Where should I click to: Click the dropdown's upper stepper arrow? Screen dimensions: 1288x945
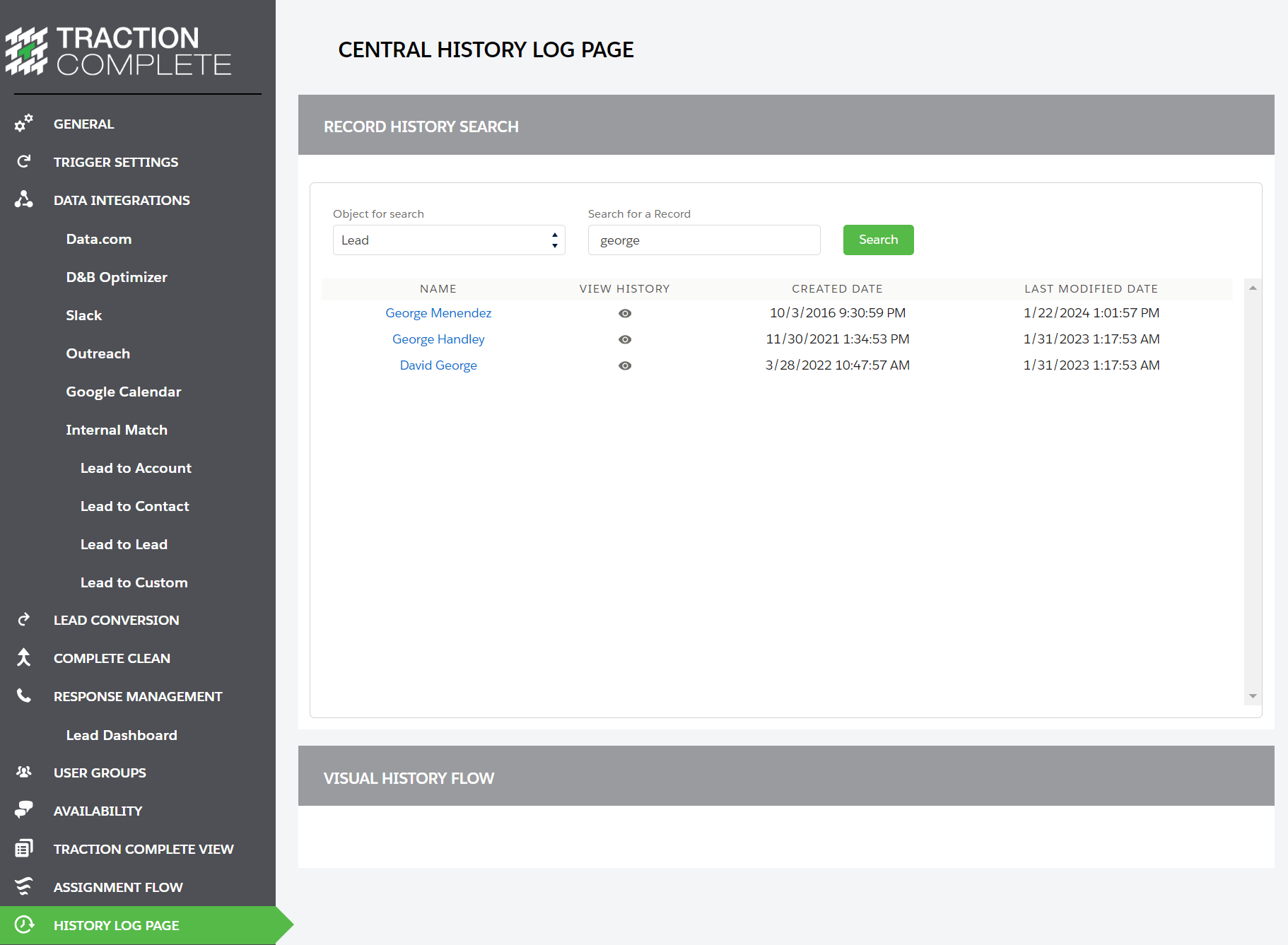coord(554,235)
